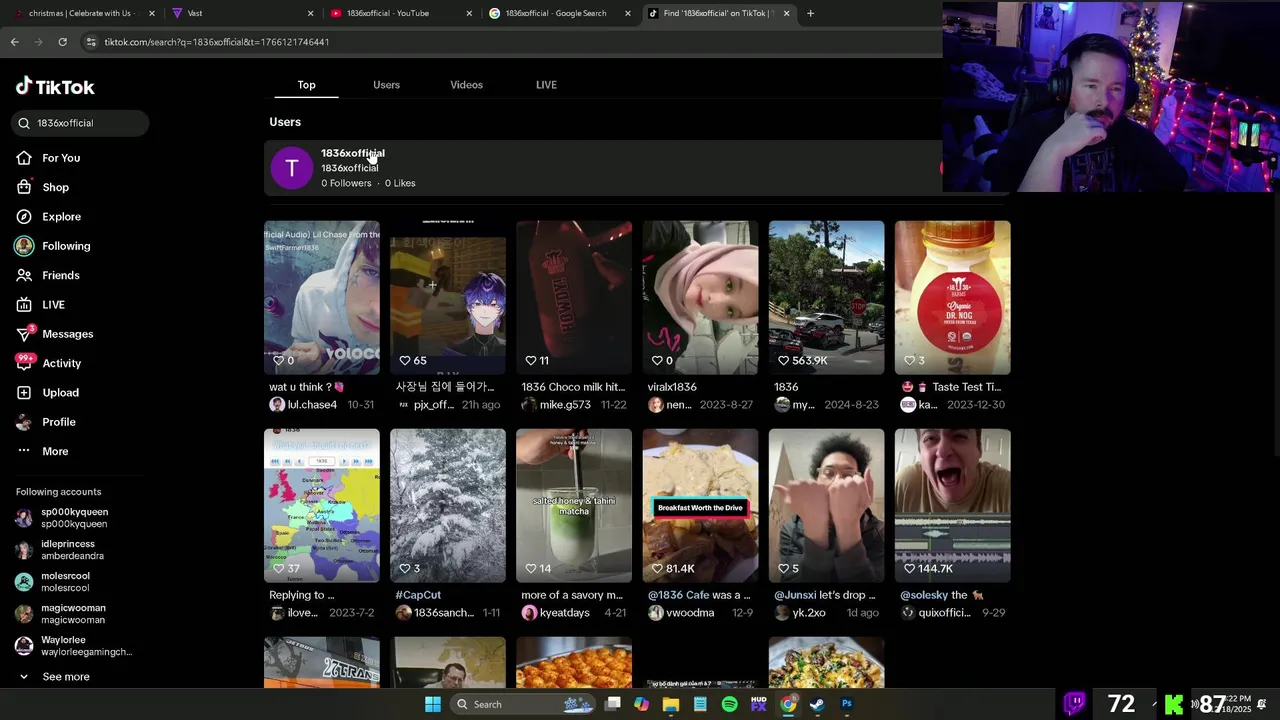
Task: Open the viralx1836 video thumbnail
Action: (x=700, y=297)
